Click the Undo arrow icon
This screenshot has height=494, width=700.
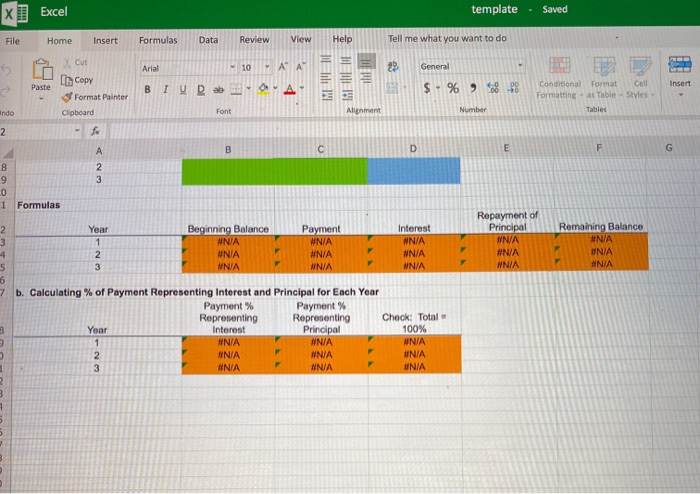click(x=6, y=70)
